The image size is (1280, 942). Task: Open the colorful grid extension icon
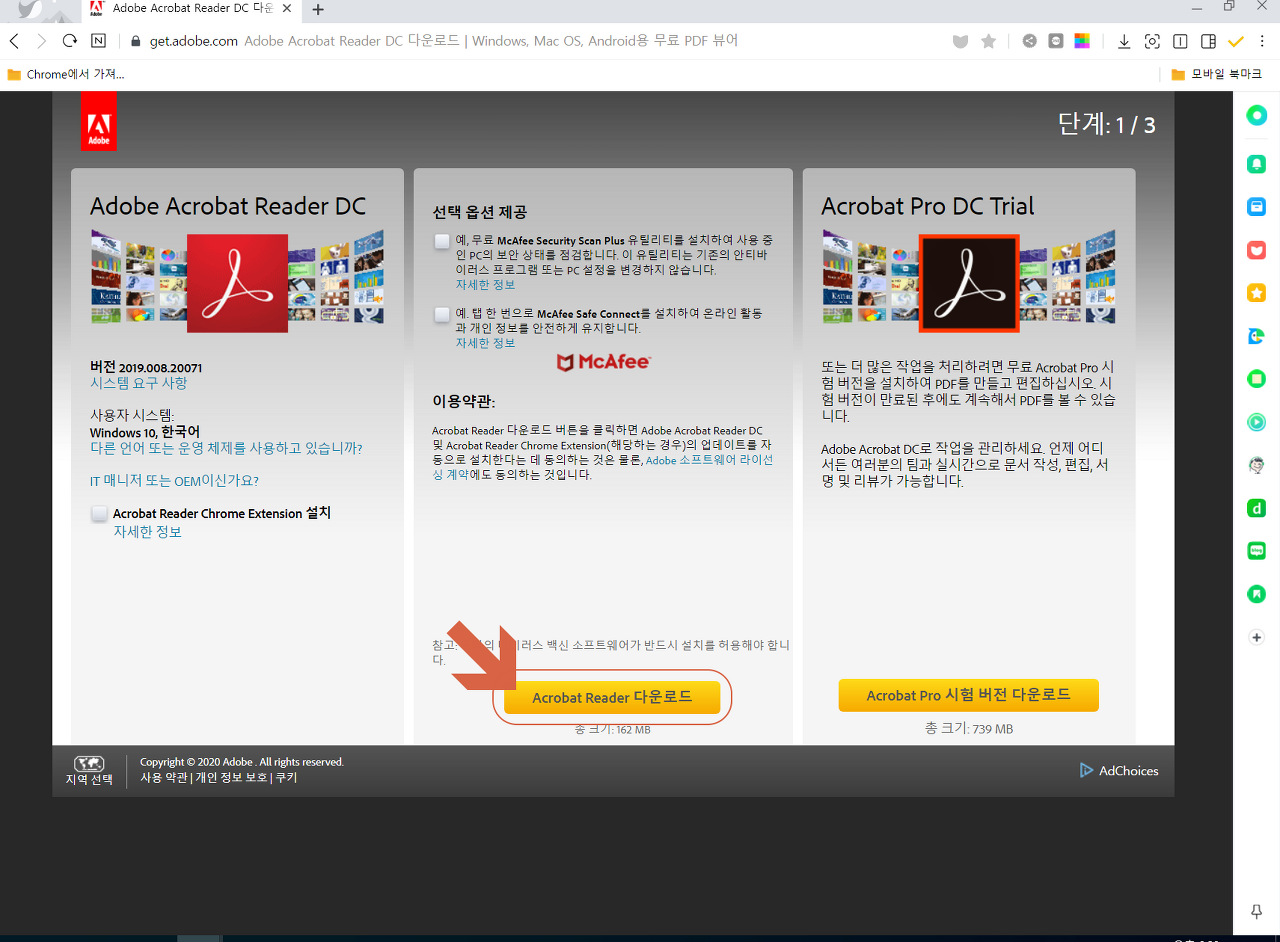pos(1081,41)
